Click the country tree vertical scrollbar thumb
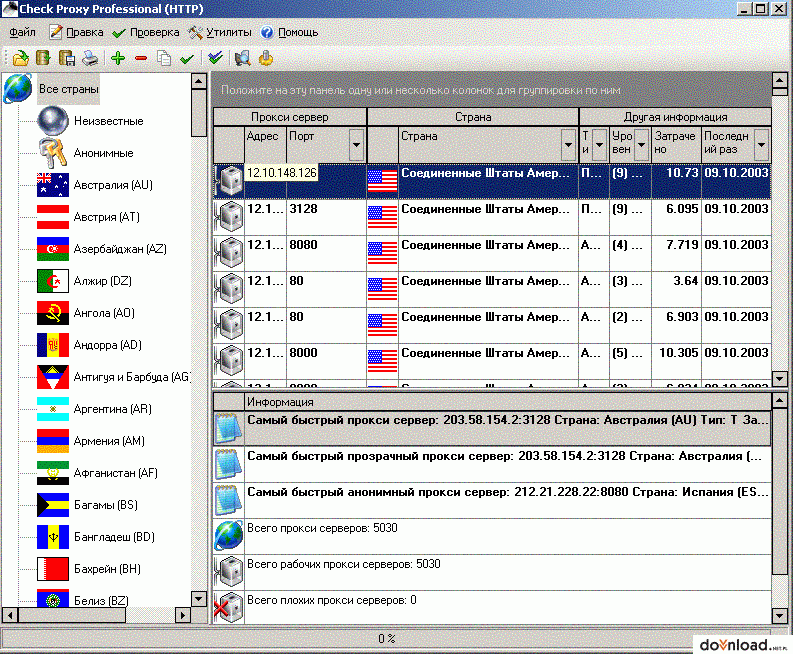 (199, 112)
